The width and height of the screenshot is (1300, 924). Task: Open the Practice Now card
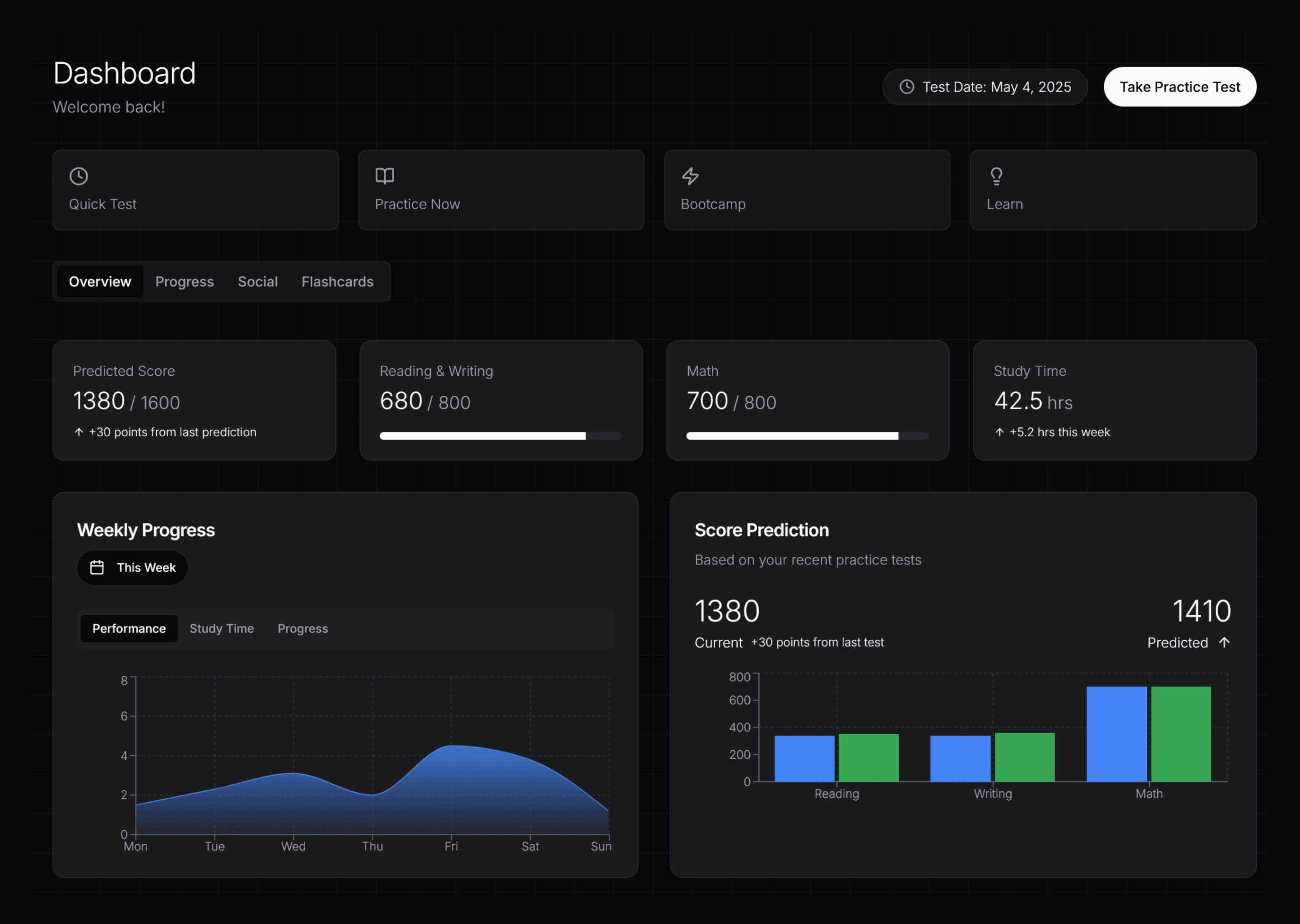(501, 190)
